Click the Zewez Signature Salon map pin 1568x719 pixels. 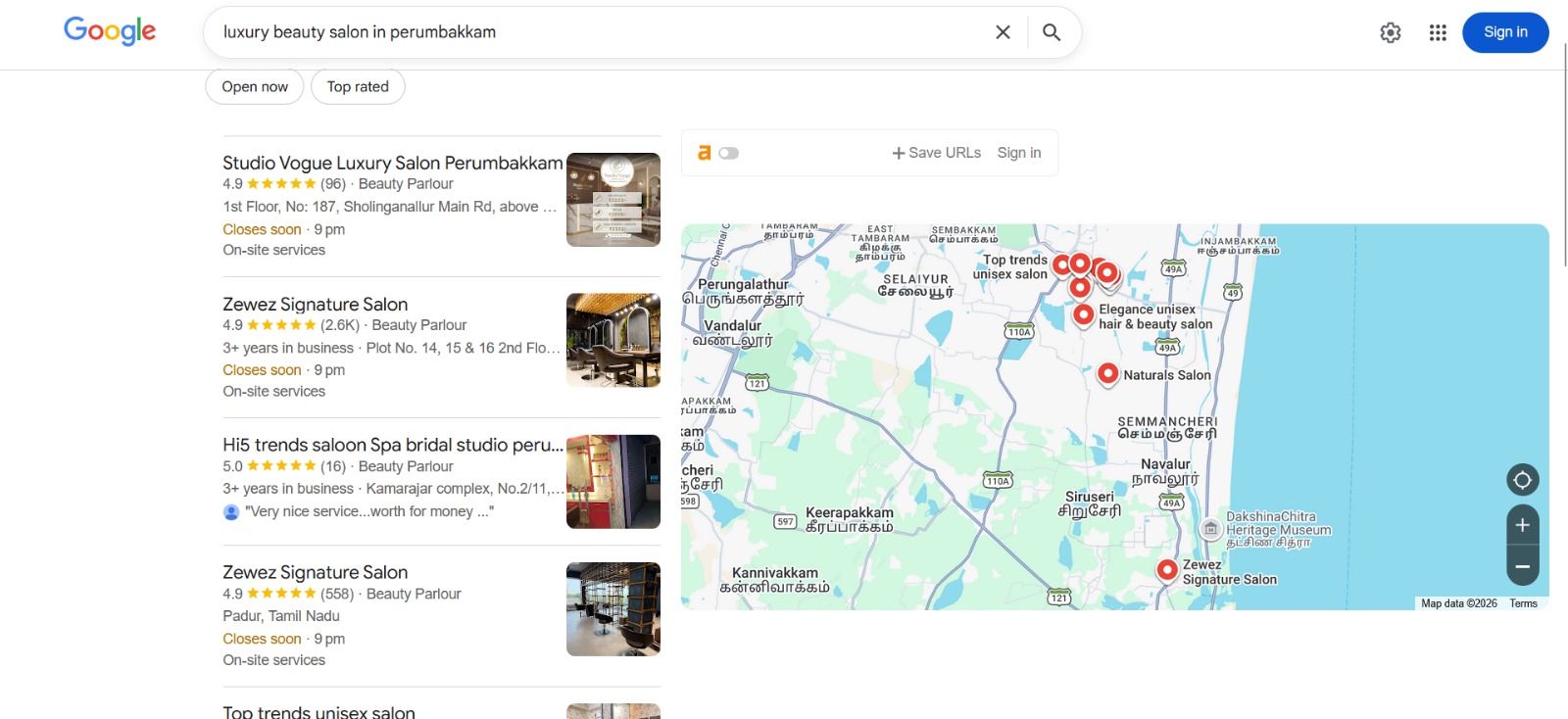(x=1166, y=570)
